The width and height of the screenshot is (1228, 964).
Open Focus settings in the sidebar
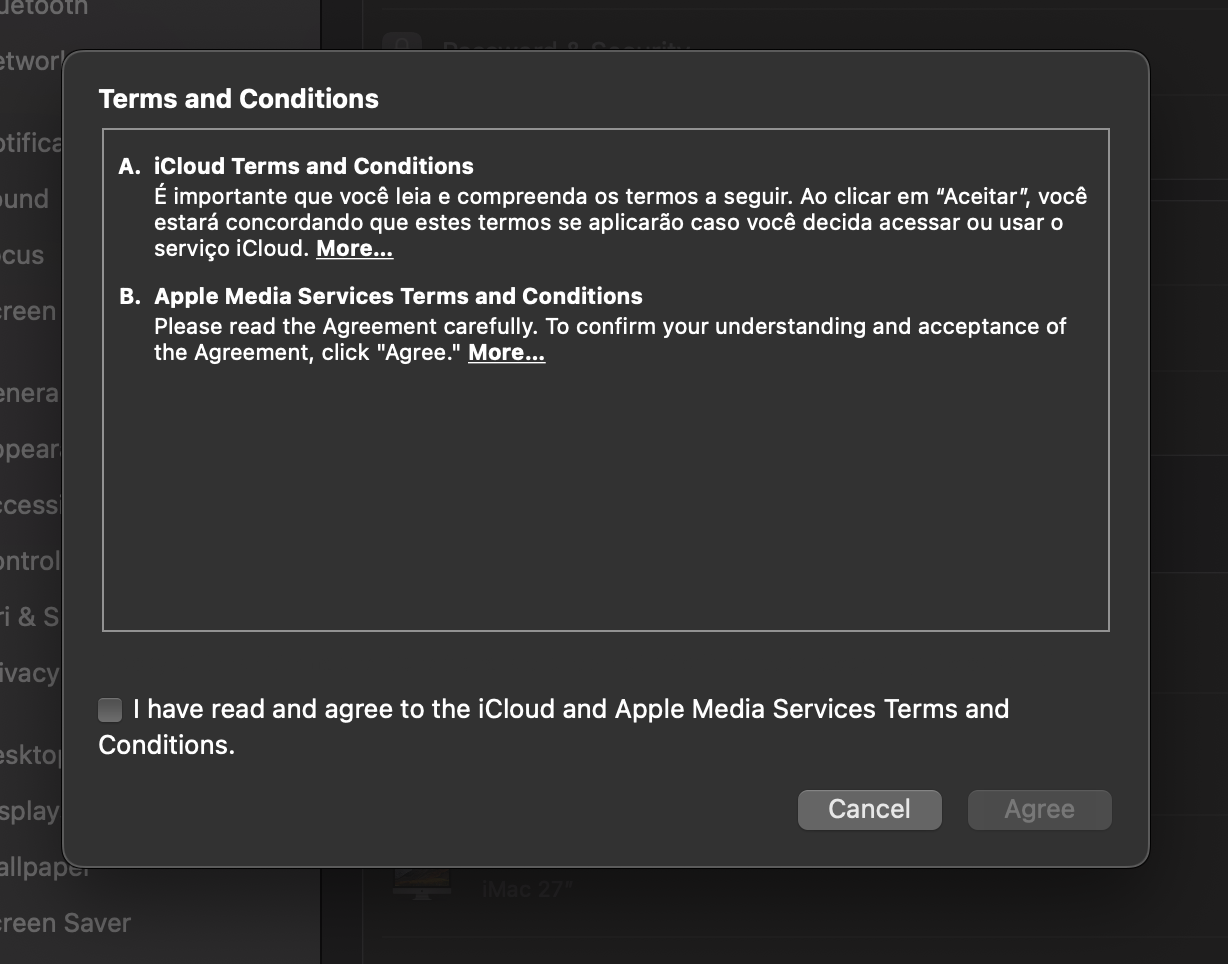click(x=23, y=255)
